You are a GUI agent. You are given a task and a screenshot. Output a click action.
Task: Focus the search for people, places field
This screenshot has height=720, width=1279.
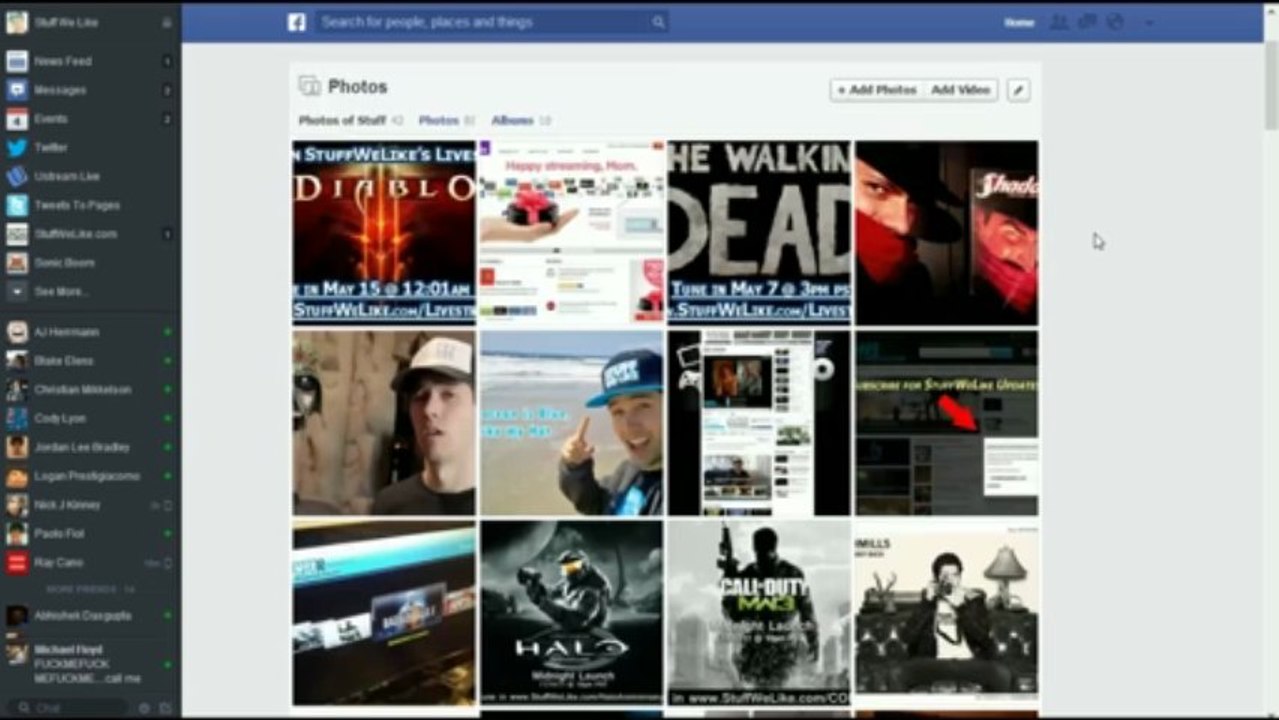pos(492,22)
